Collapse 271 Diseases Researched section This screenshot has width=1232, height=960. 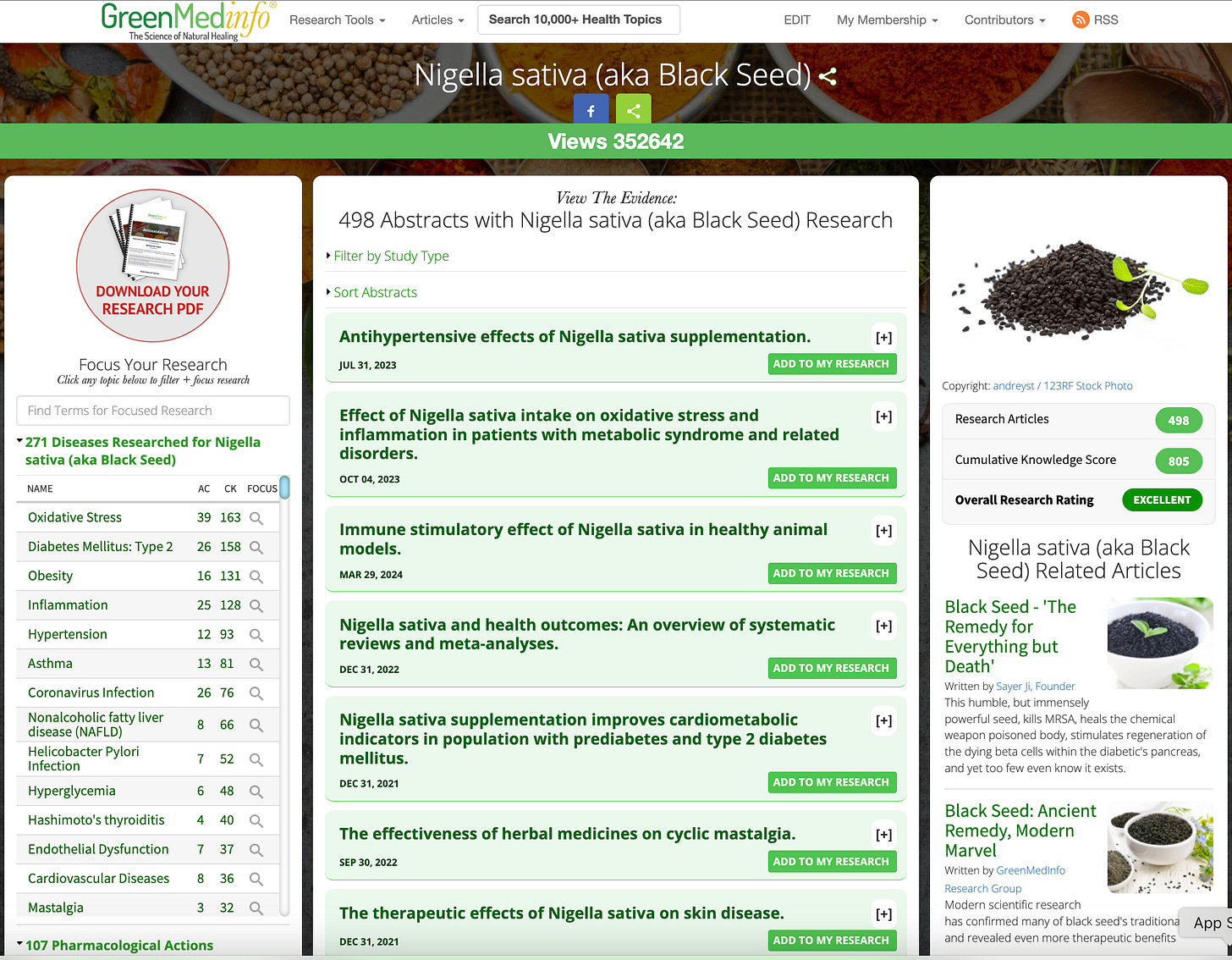[x=142, y=451]
